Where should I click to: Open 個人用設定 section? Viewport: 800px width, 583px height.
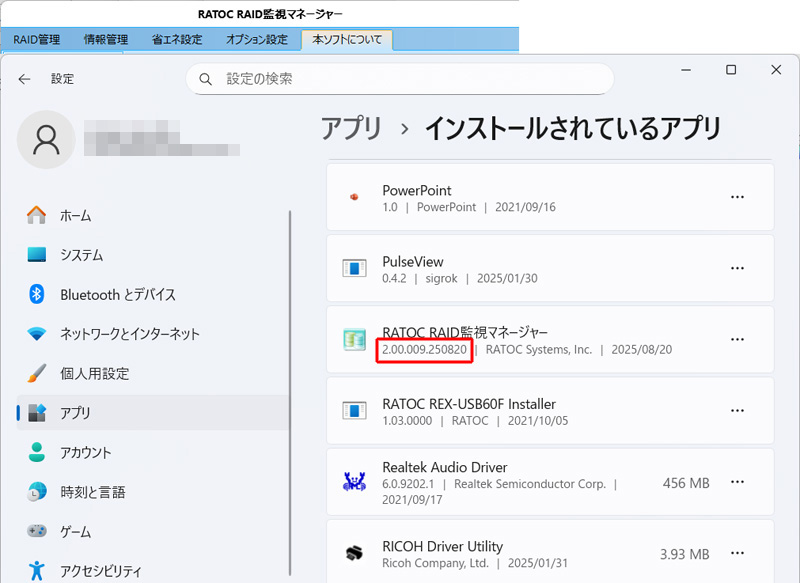[153, 373]
